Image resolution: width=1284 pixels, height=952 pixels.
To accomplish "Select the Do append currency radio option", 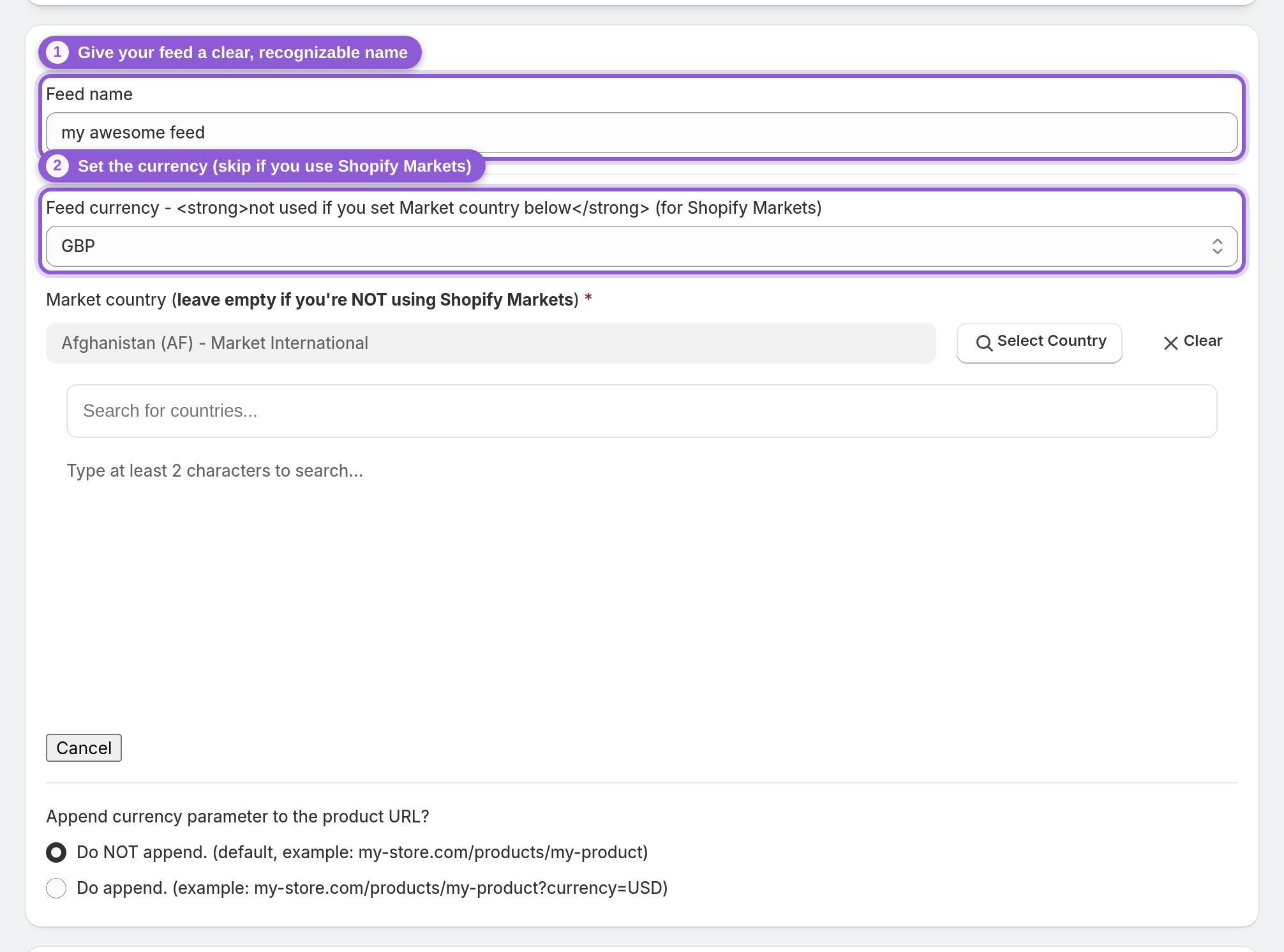I will [x=56, y=888].
